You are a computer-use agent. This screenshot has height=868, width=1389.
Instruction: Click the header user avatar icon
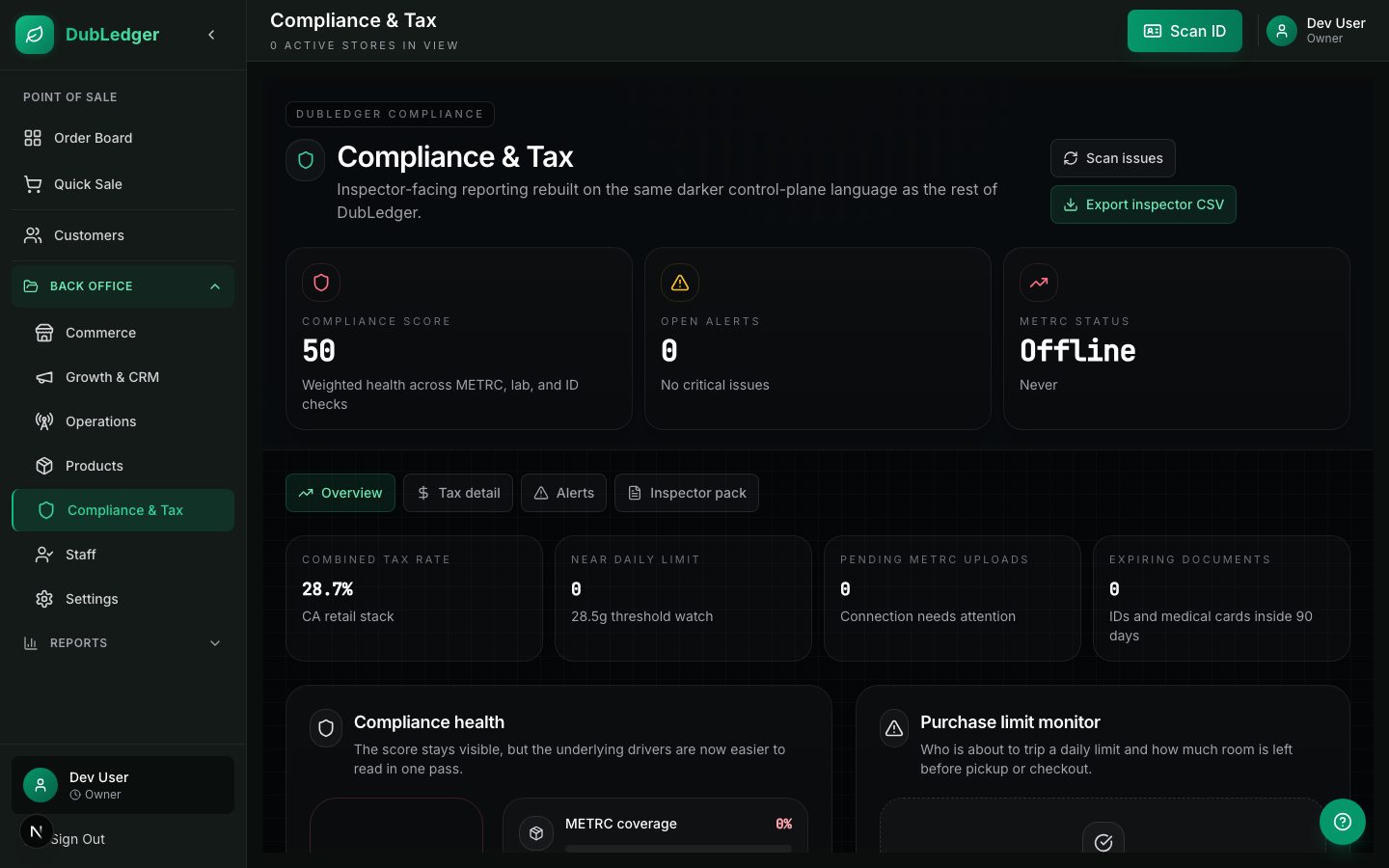tap(1282, 31)
